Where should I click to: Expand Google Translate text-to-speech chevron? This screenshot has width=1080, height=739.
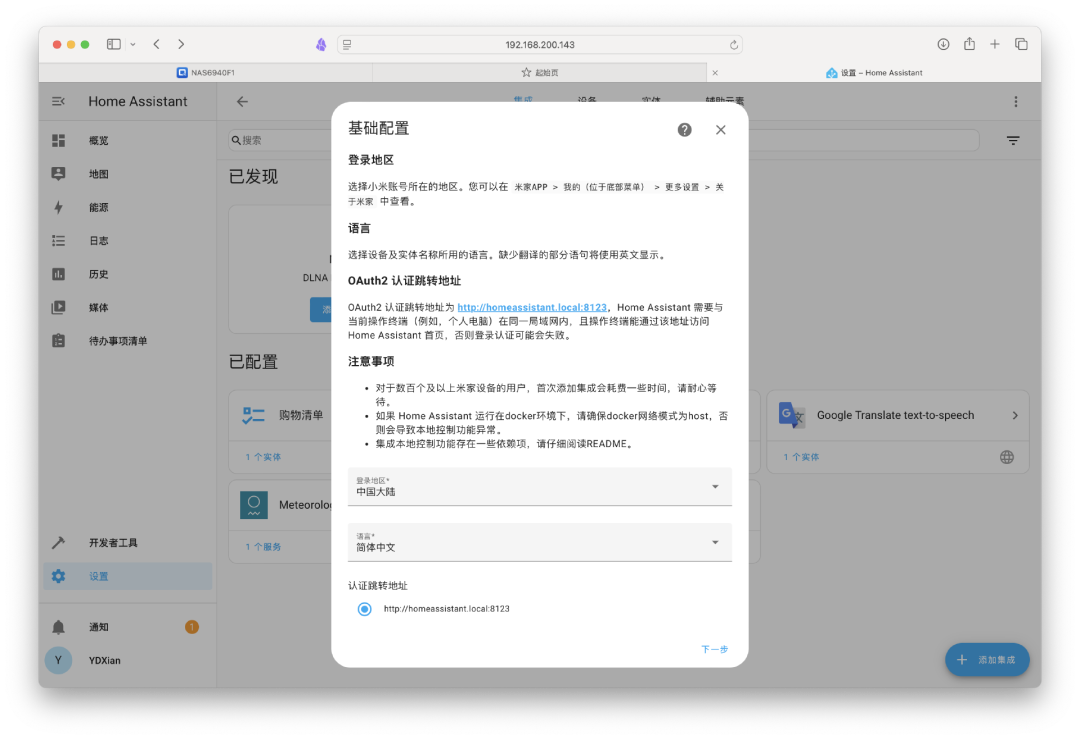1014,415
